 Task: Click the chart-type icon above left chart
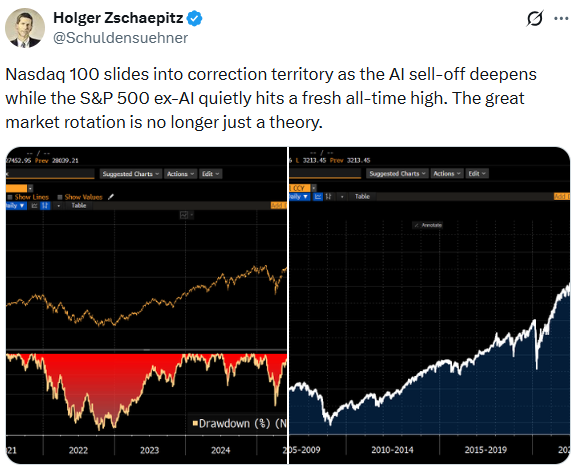click(x=184, y=215)
